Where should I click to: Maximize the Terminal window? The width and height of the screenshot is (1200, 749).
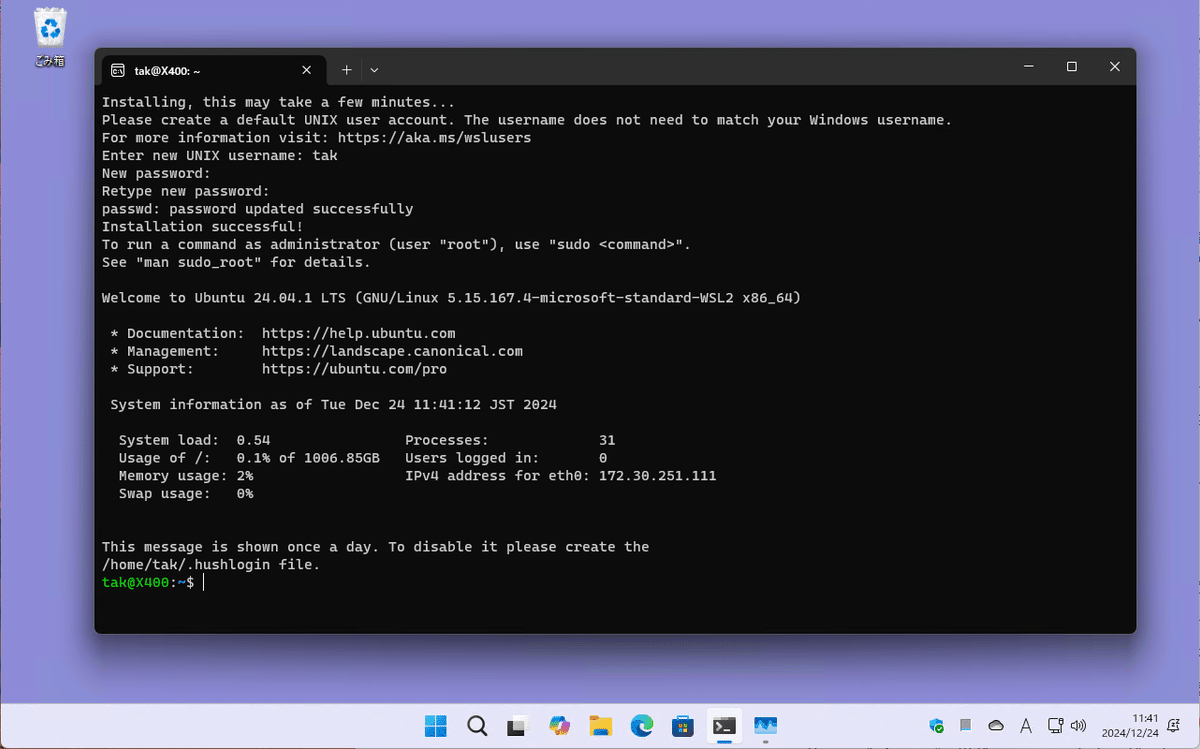(x=1071, y=66)
